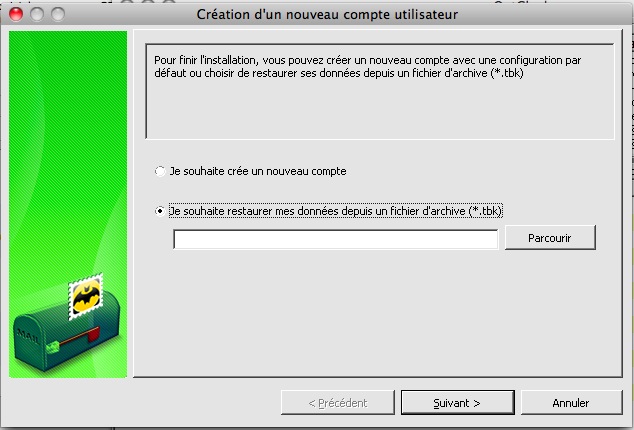634x430 pixels.
Task: Select the restore from archive radio button
Action: [160, 211]
